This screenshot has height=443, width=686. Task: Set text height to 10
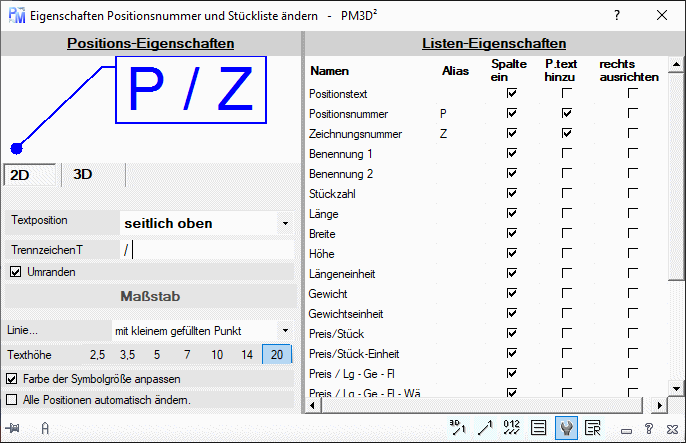216,354
